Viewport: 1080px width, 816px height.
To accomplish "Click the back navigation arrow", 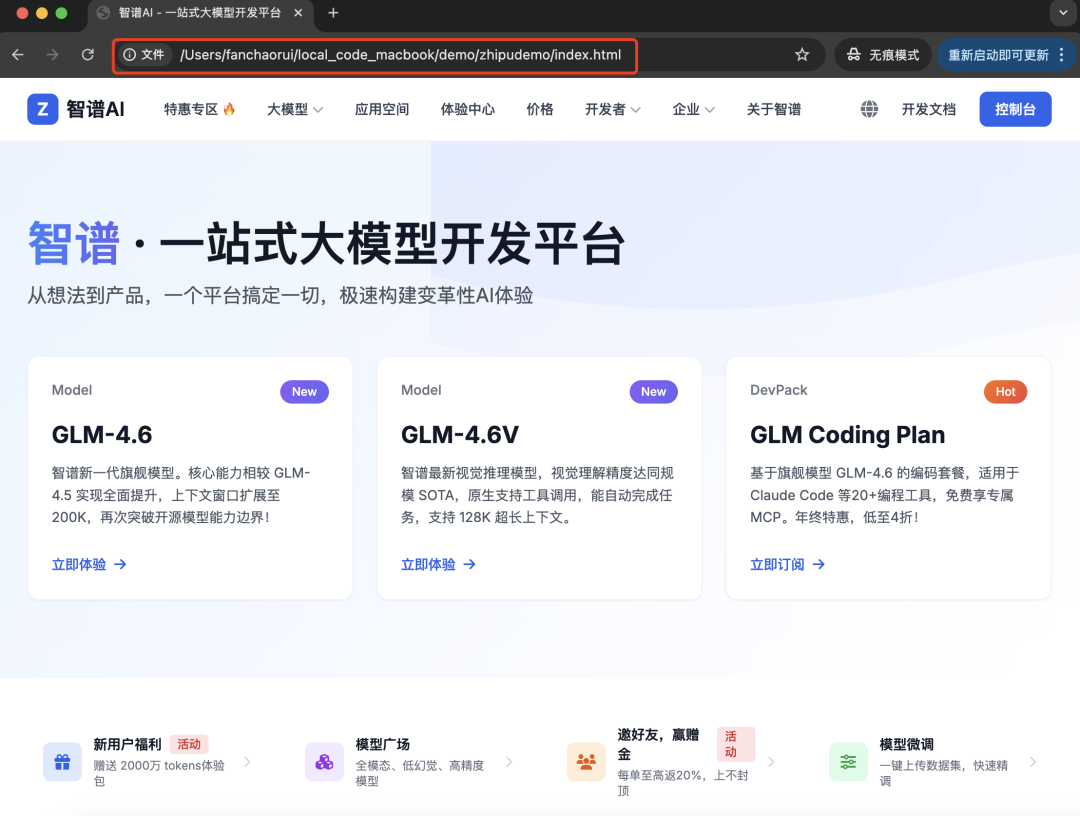I will (x=17, y=55).
